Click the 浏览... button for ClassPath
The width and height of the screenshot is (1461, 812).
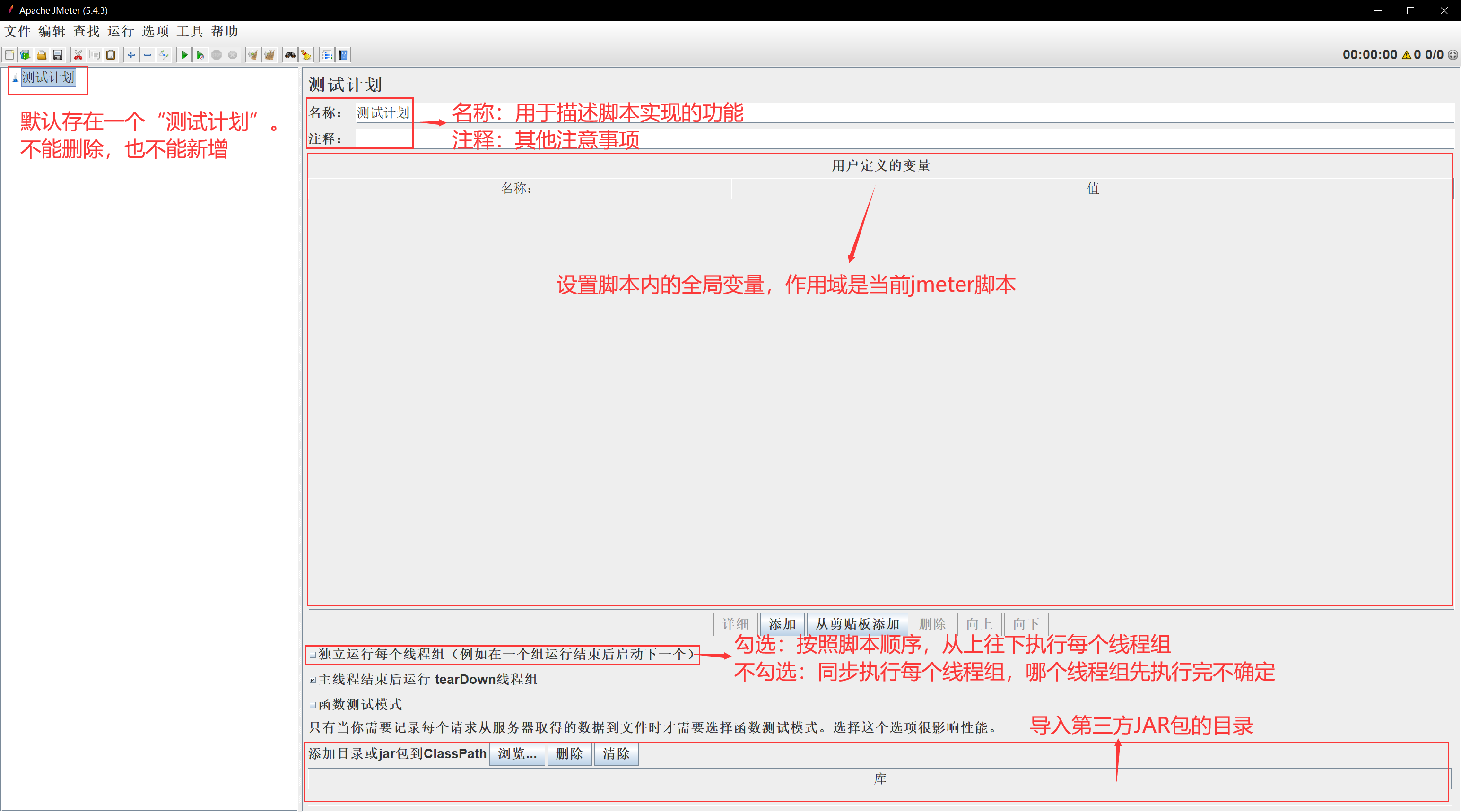pos(517,753)
